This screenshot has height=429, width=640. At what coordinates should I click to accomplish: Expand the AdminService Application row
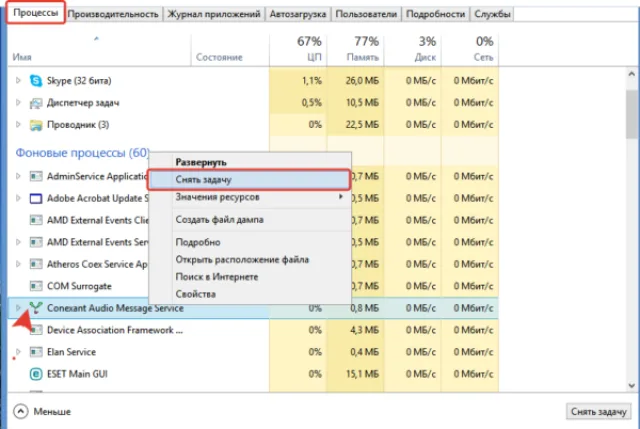point(18,176)
